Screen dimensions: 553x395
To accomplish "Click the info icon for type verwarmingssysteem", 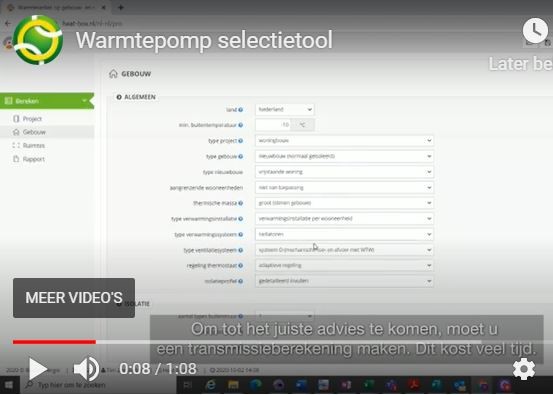I will [241, 234].
